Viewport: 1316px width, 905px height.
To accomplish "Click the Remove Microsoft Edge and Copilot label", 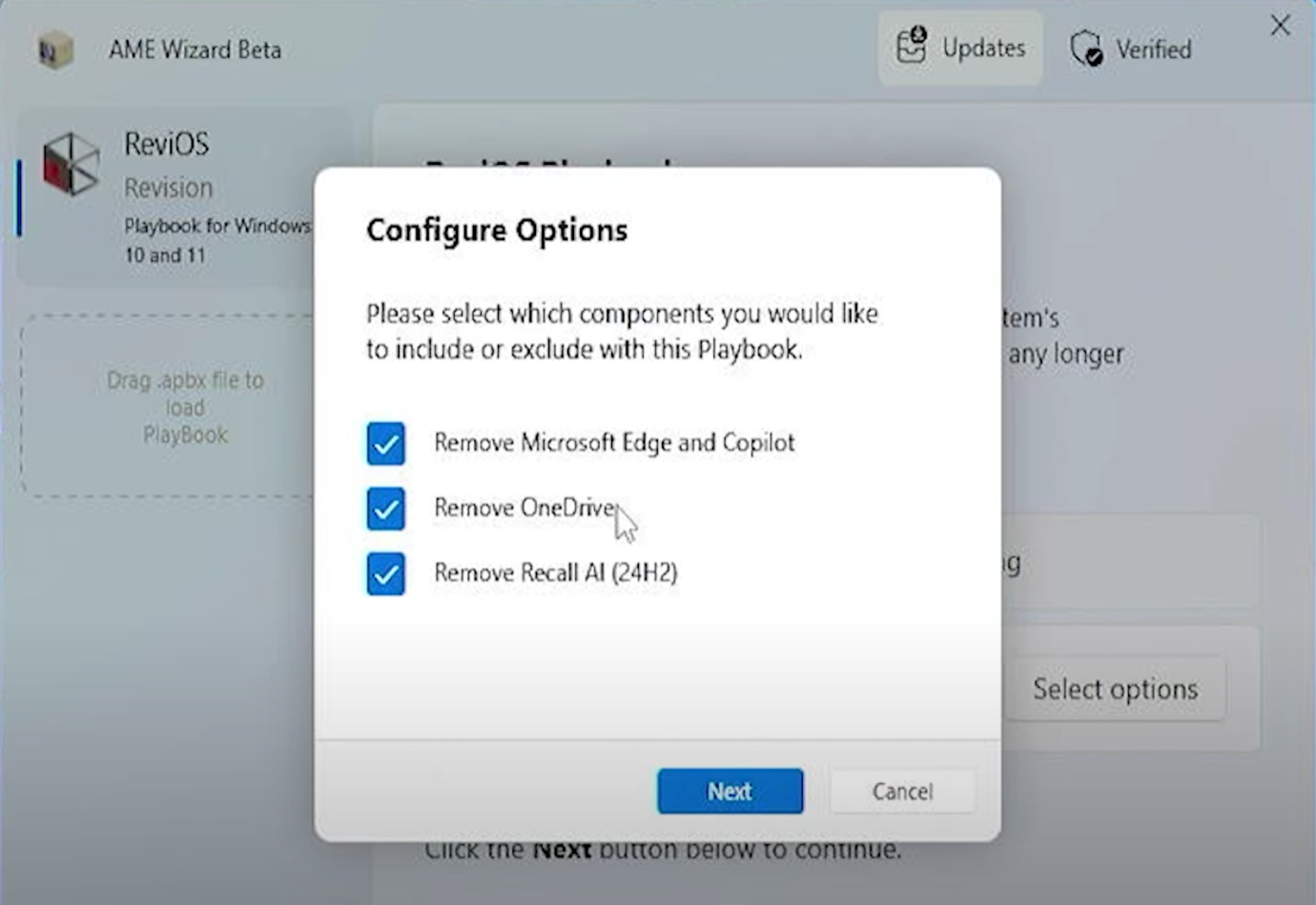I will click(x=614, y=442).
